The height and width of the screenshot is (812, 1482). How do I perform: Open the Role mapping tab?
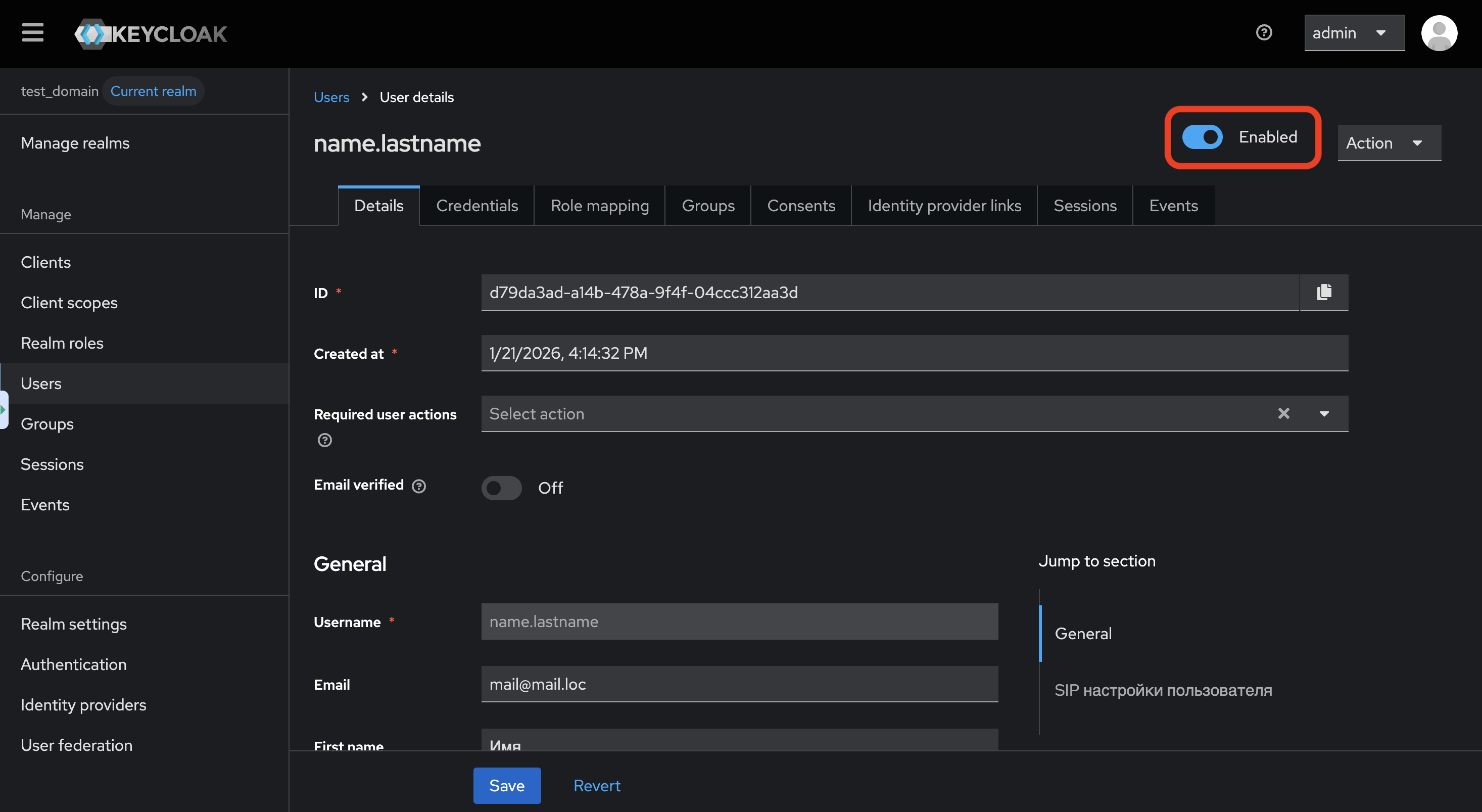click(x=599, y=206)
